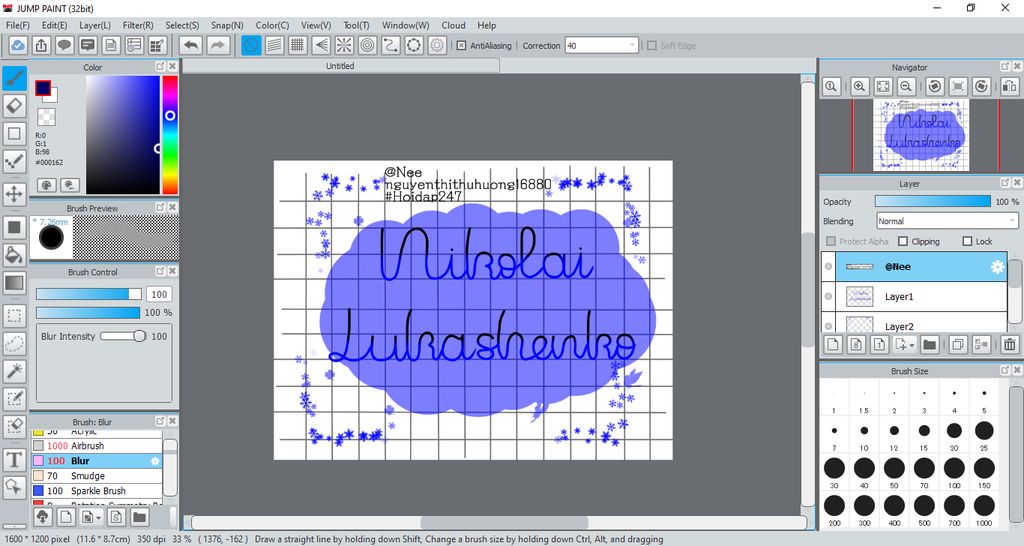
Task: Select the Bucket fill tool
Action: coord(14,255)
